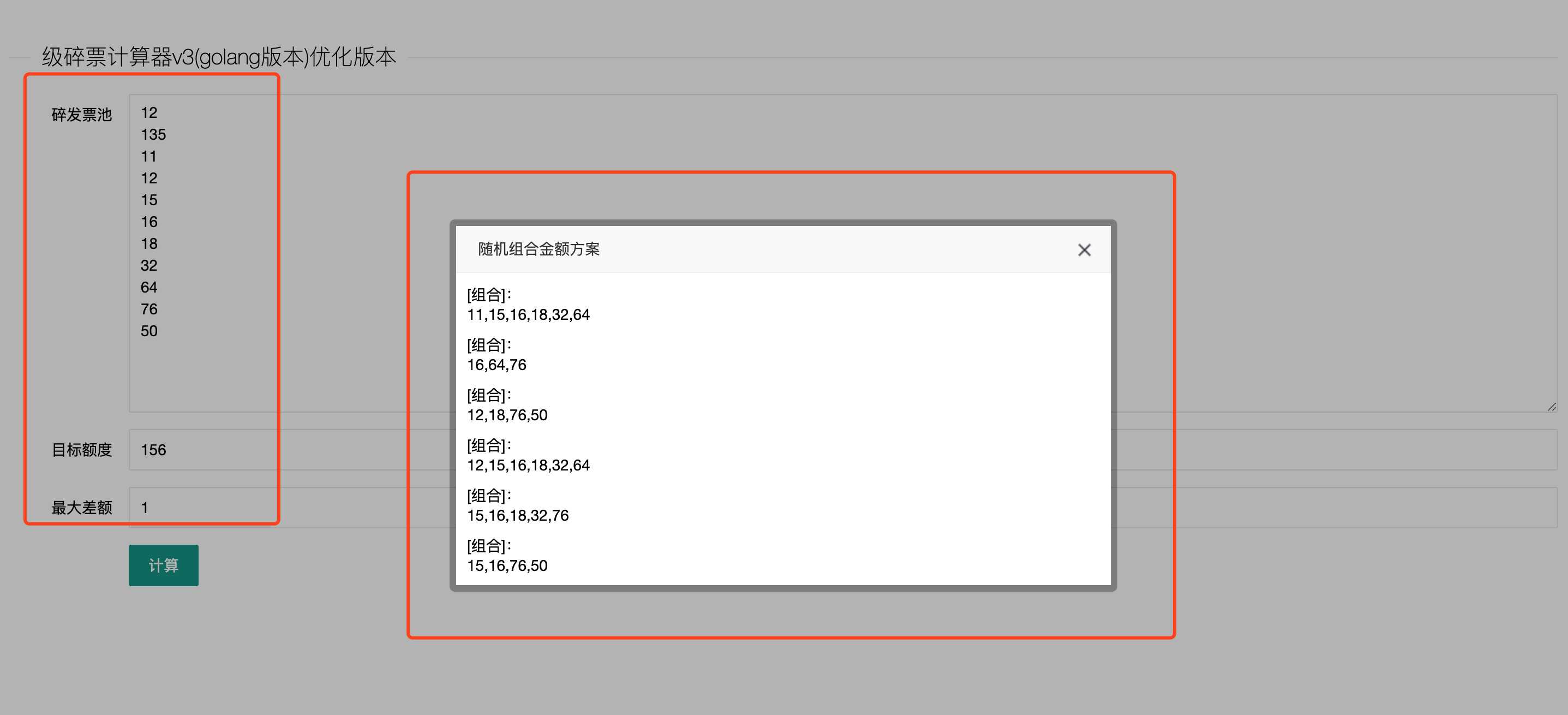The image size is (1568, 715).
Task: Close the 随机组合金额方案 dialog
Action: point(1084,249)
